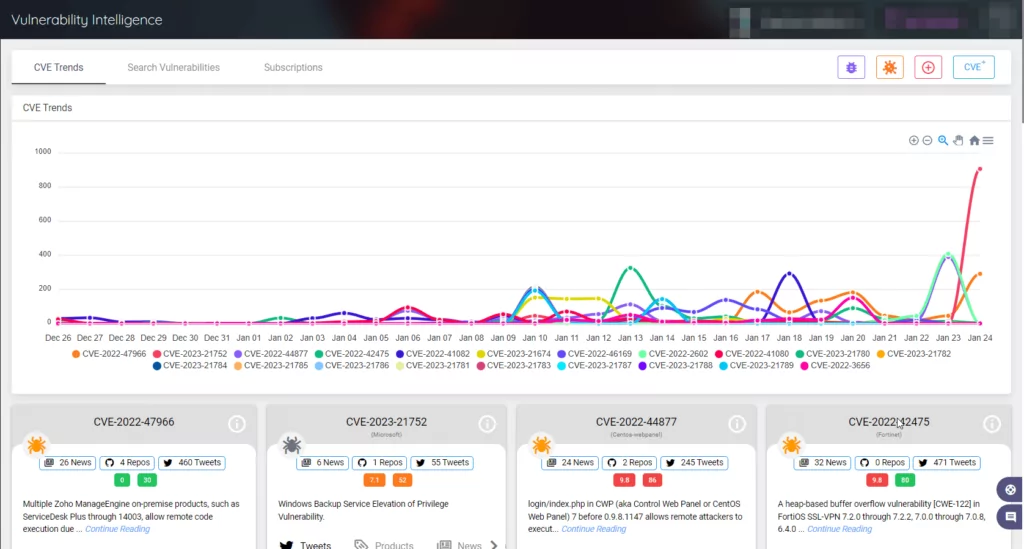Viewport: 1024px width, 549px height.
Task: Click the orange bug icon on CVE-2022-44877 card
Action: click(x=541, y=445)
